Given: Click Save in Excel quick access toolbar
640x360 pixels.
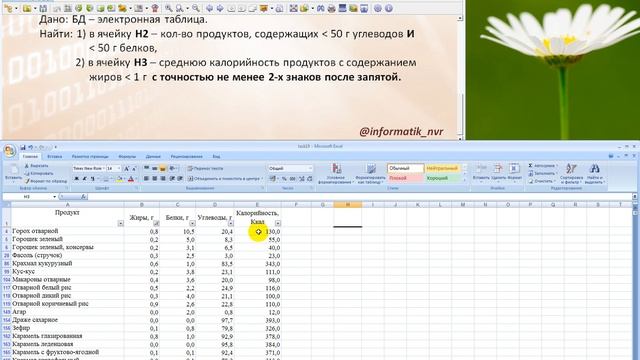Looking at the screenshot, I should coord(23,147).
